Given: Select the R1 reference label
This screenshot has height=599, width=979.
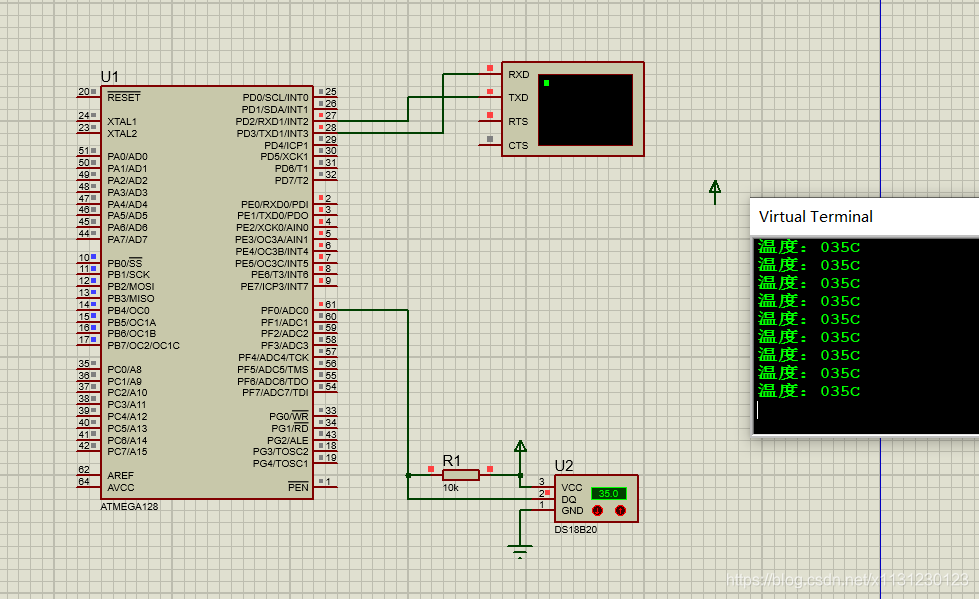Looking at the screenshot, I should (x=451, y=460).
